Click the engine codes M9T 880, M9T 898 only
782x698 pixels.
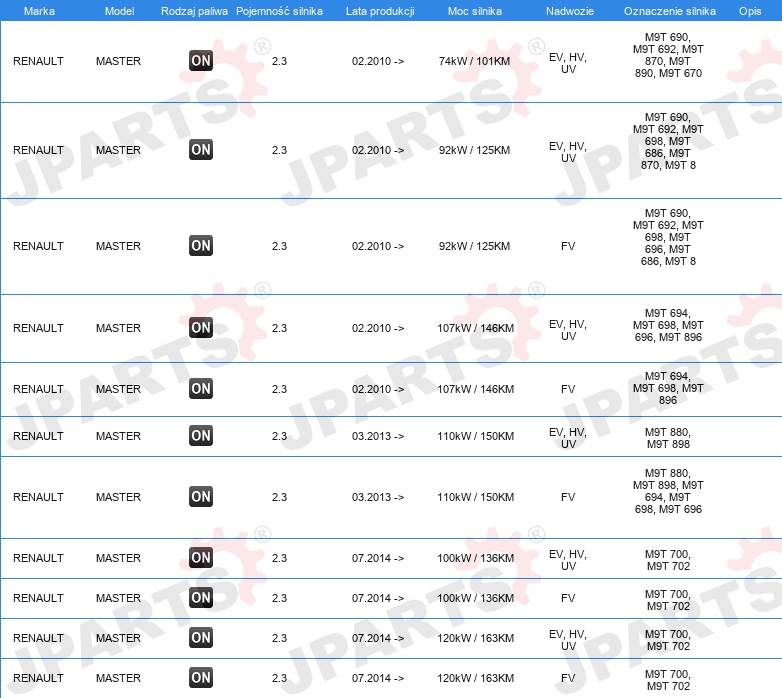click(x=668, y=438)
